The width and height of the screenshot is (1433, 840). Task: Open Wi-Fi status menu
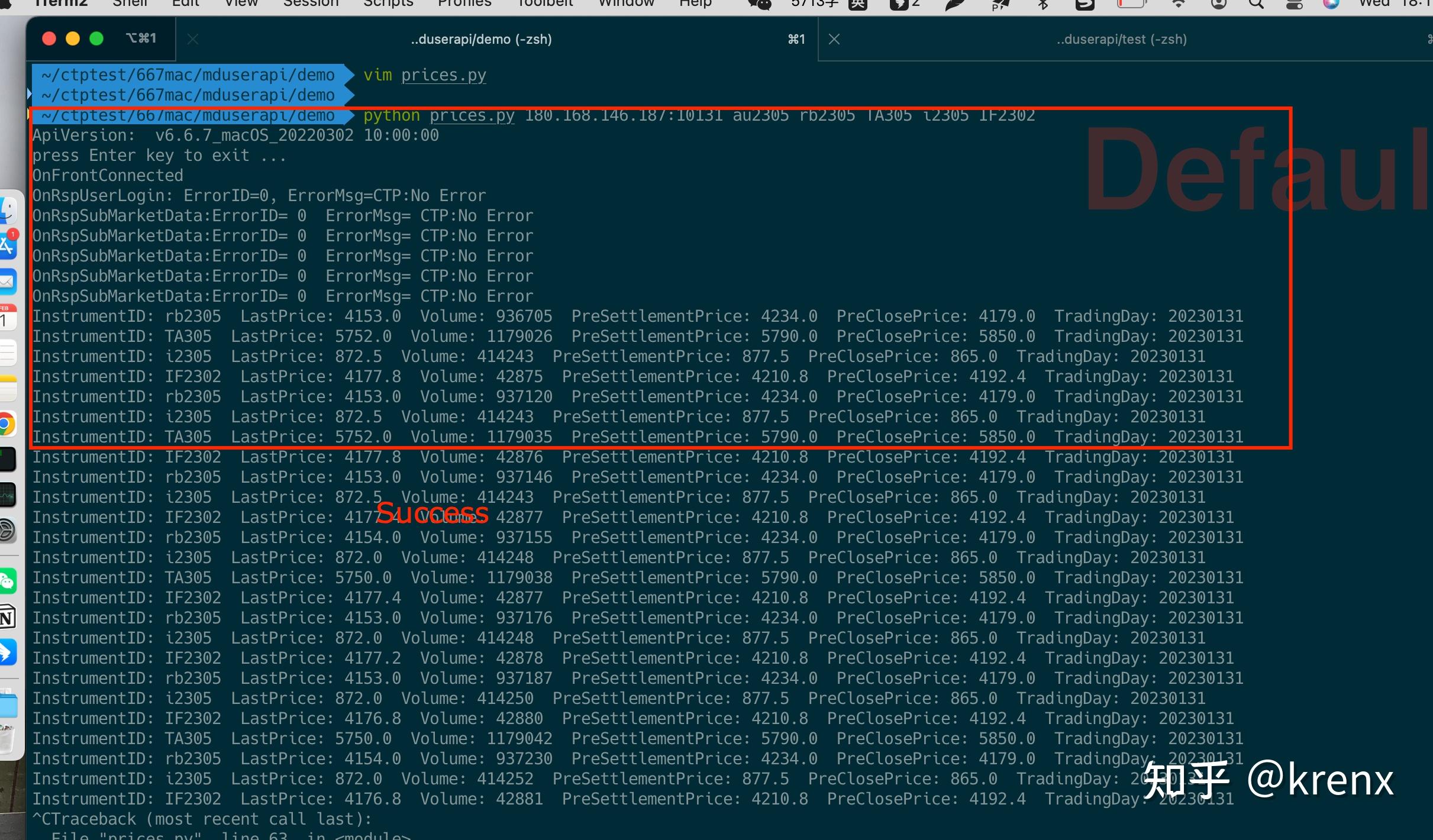coord(1179,5)
